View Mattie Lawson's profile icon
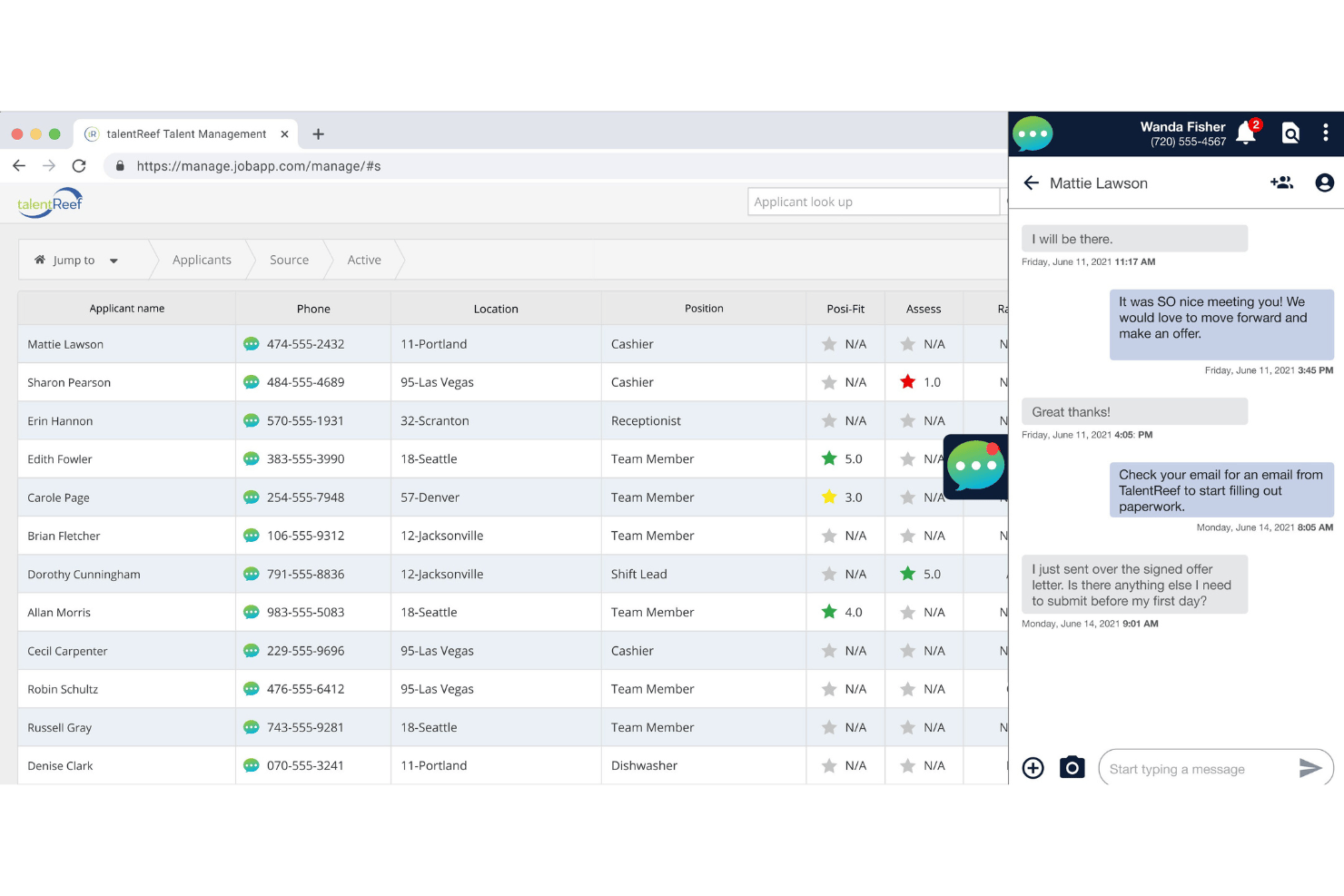This screenshot has width=1344, height=896. [x=1325, y=182]
